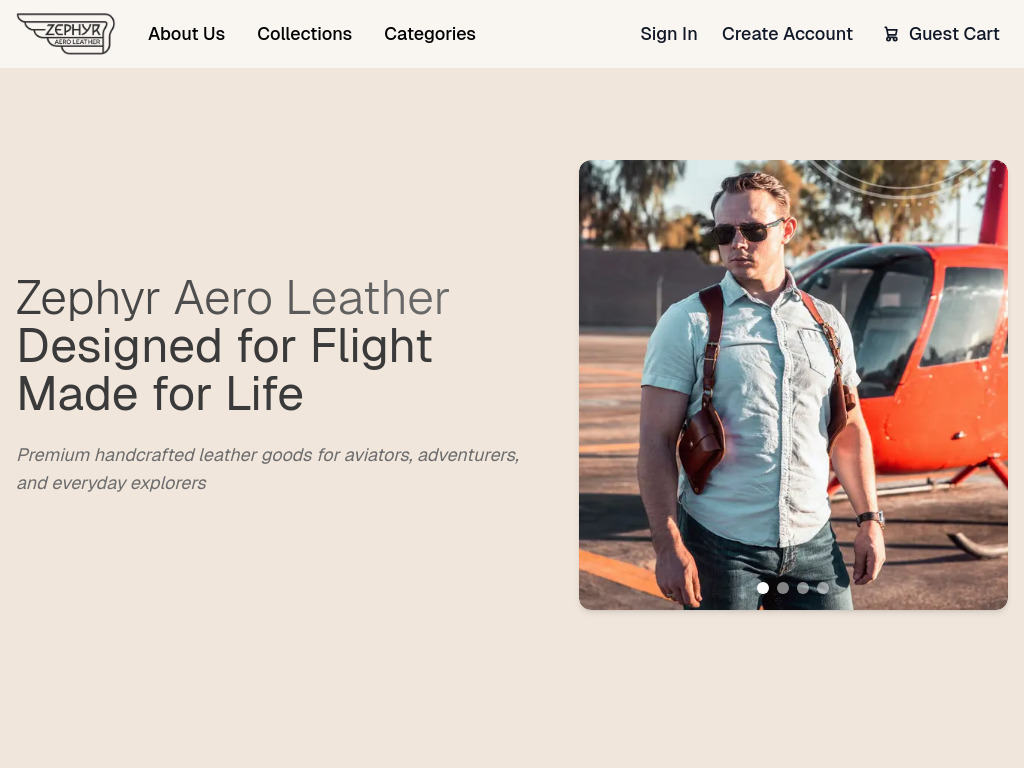
Task: Show the fourth carousel slide via last dot
Action: point(823,588)
